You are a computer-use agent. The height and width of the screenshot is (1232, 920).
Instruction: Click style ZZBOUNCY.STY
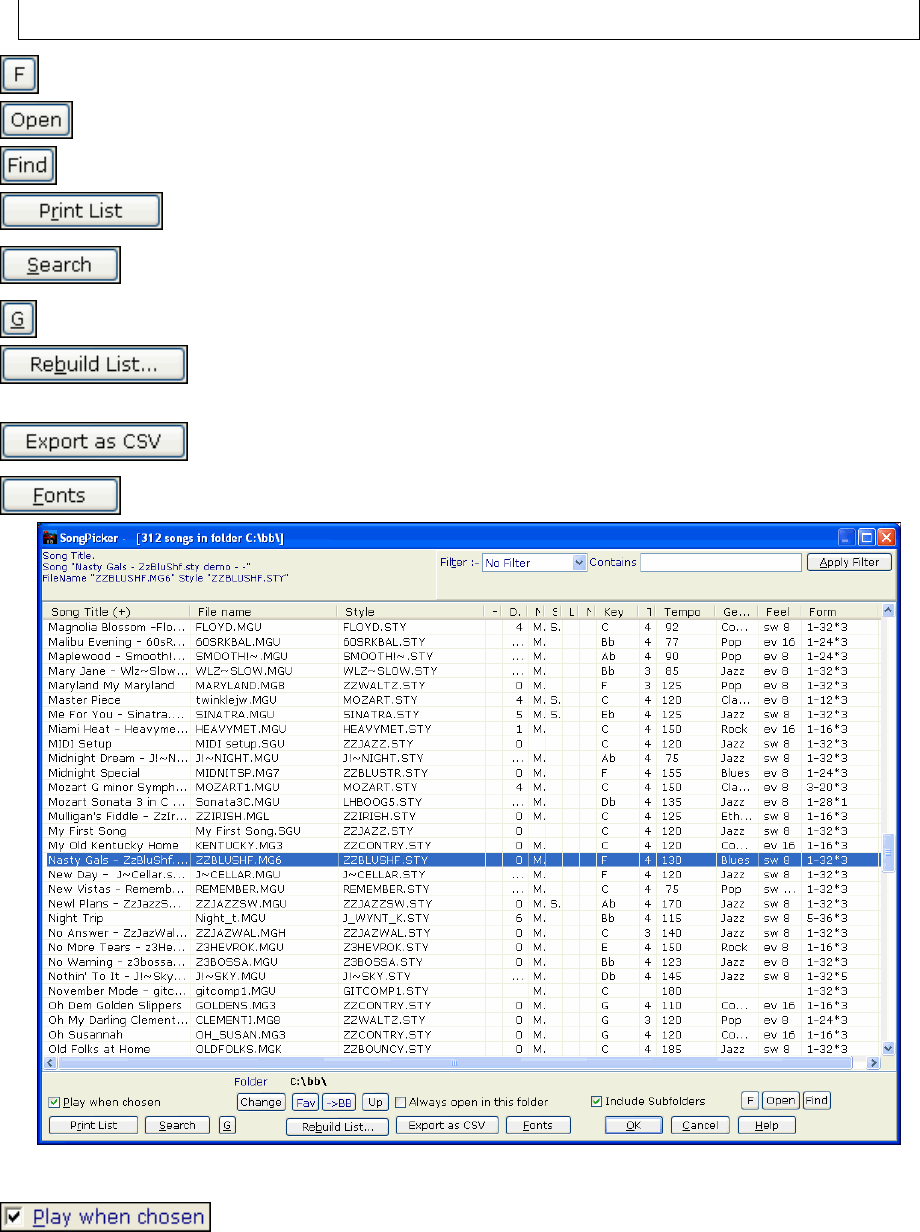click(x=386, y=1048)
